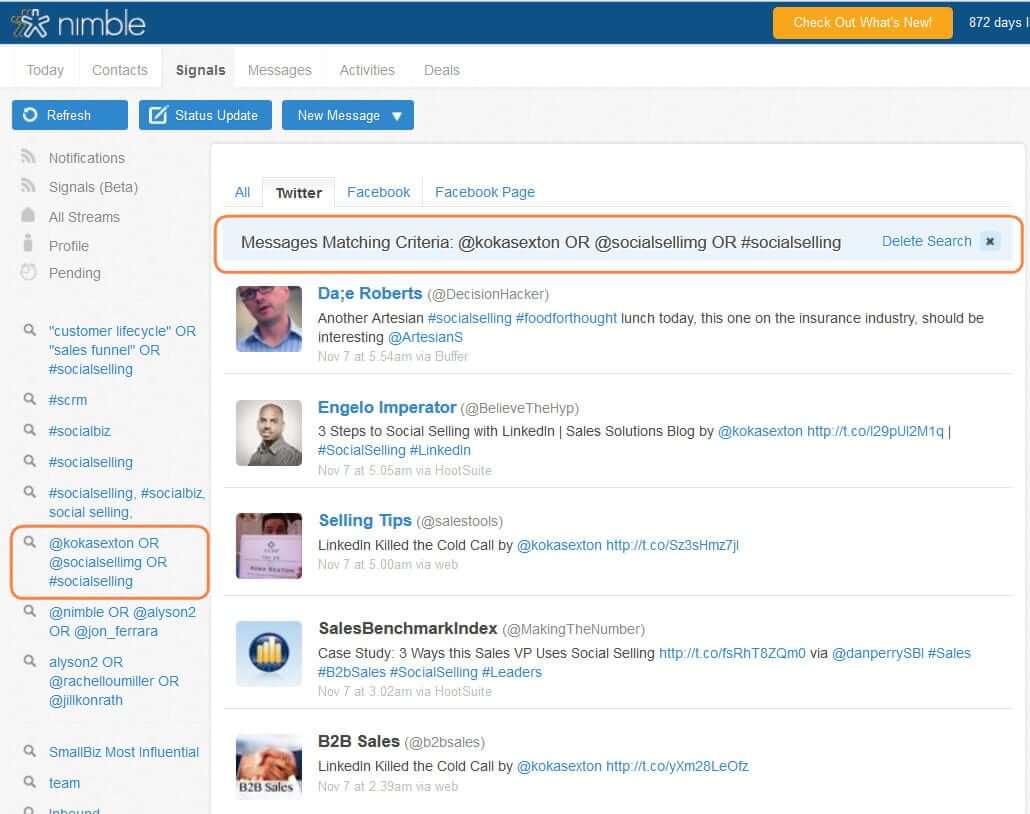Click the Delete Search link
The width and height of the screenshot is (1030, 814).
(926, 241)
